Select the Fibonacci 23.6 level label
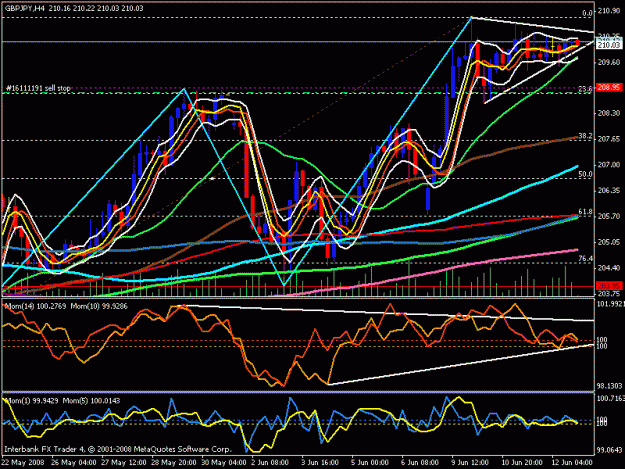This screenshot has width=625, height=469. [585, 90]
